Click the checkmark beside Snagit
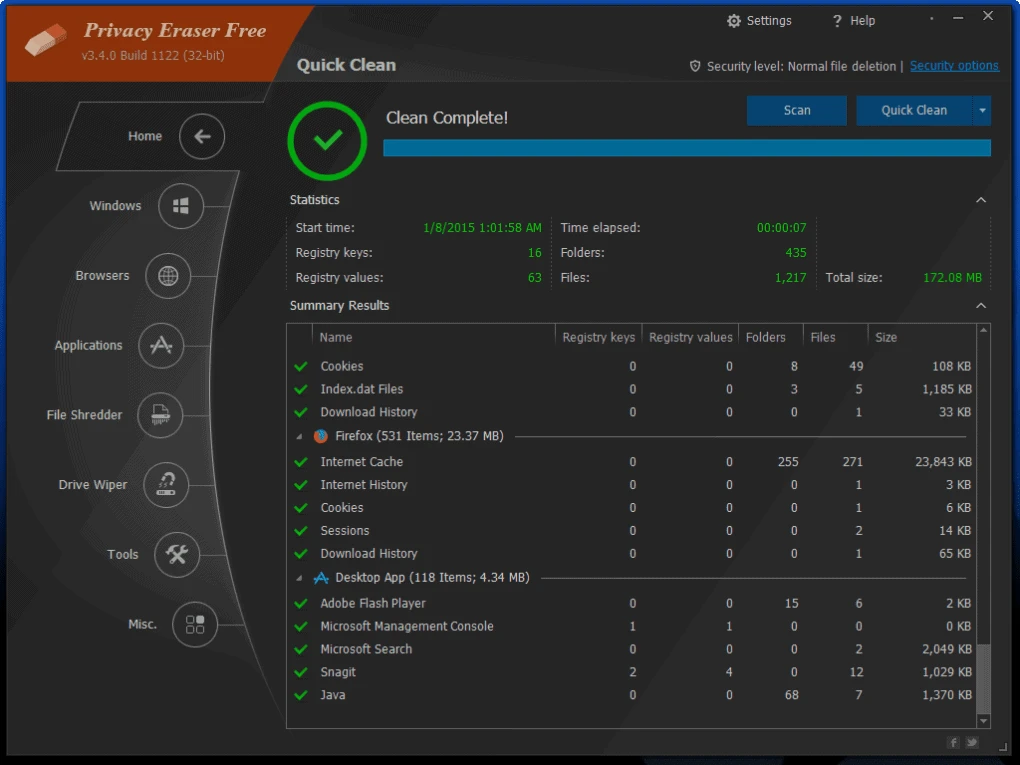Image resolution: width=1020 pixels, height=765 pixels. (x=301, y=673)
